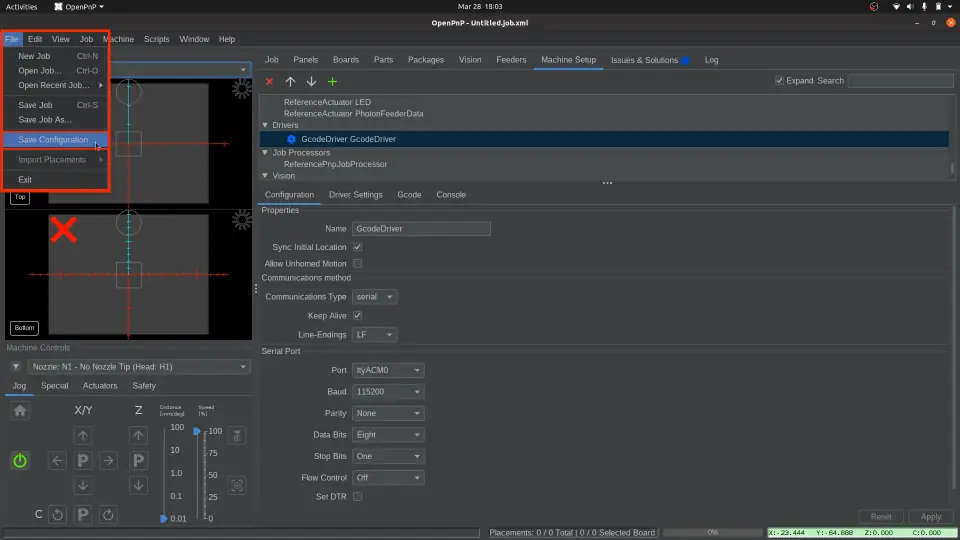Collapse the Machine Controls panel triangle

click(16, 367)
